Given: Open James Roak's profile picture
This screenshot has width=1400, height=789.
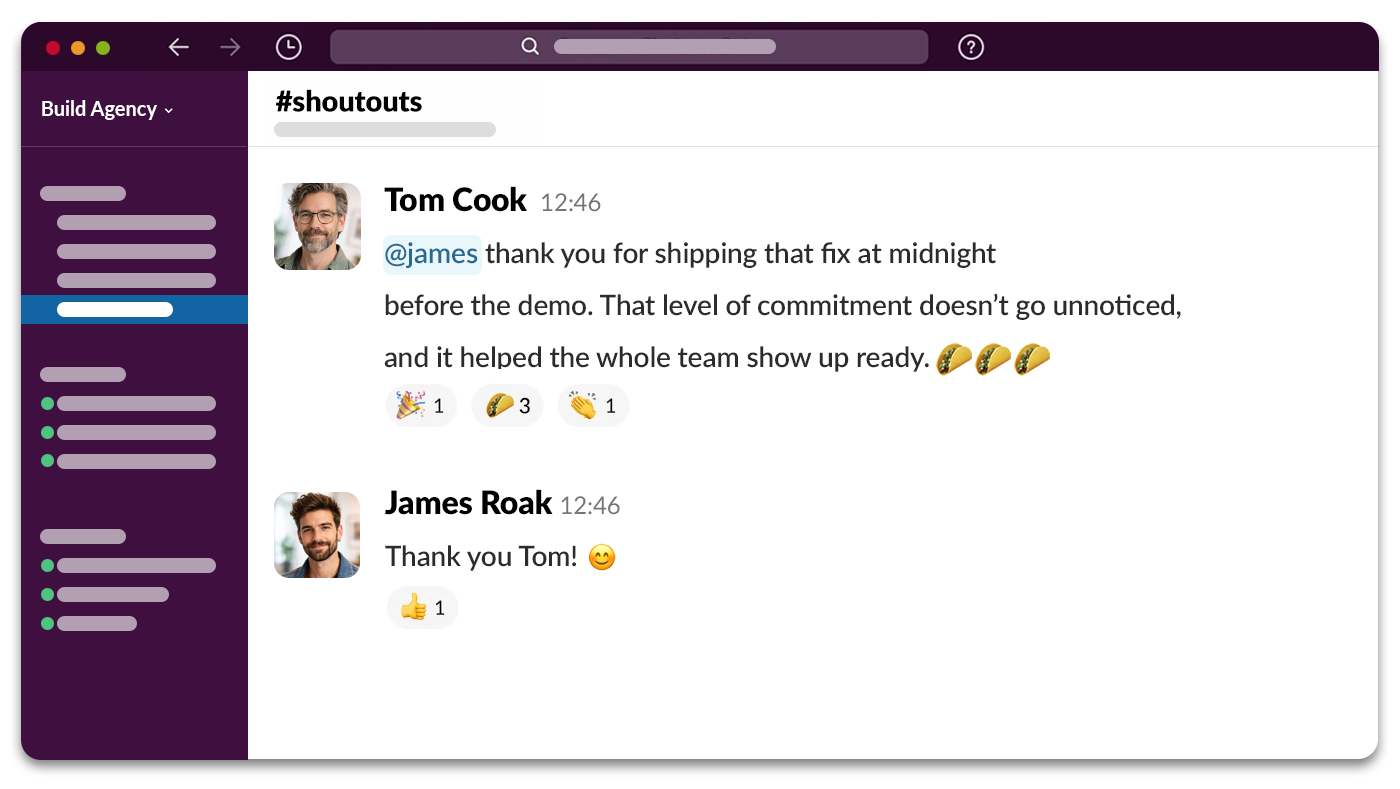Looking at the screenshot, I should click(x=317, y=535).
